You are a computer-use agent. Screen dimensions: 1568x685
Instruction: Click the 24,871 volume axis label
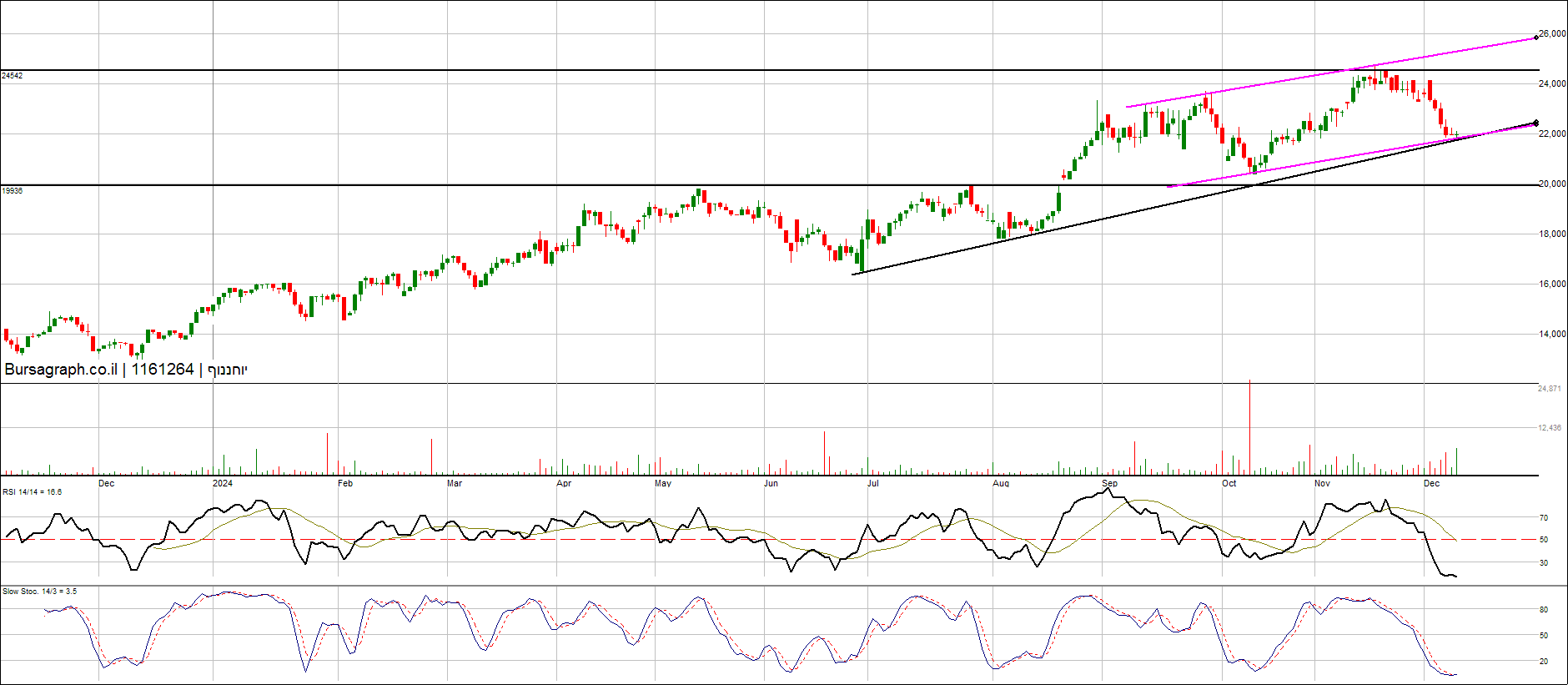1549,389
